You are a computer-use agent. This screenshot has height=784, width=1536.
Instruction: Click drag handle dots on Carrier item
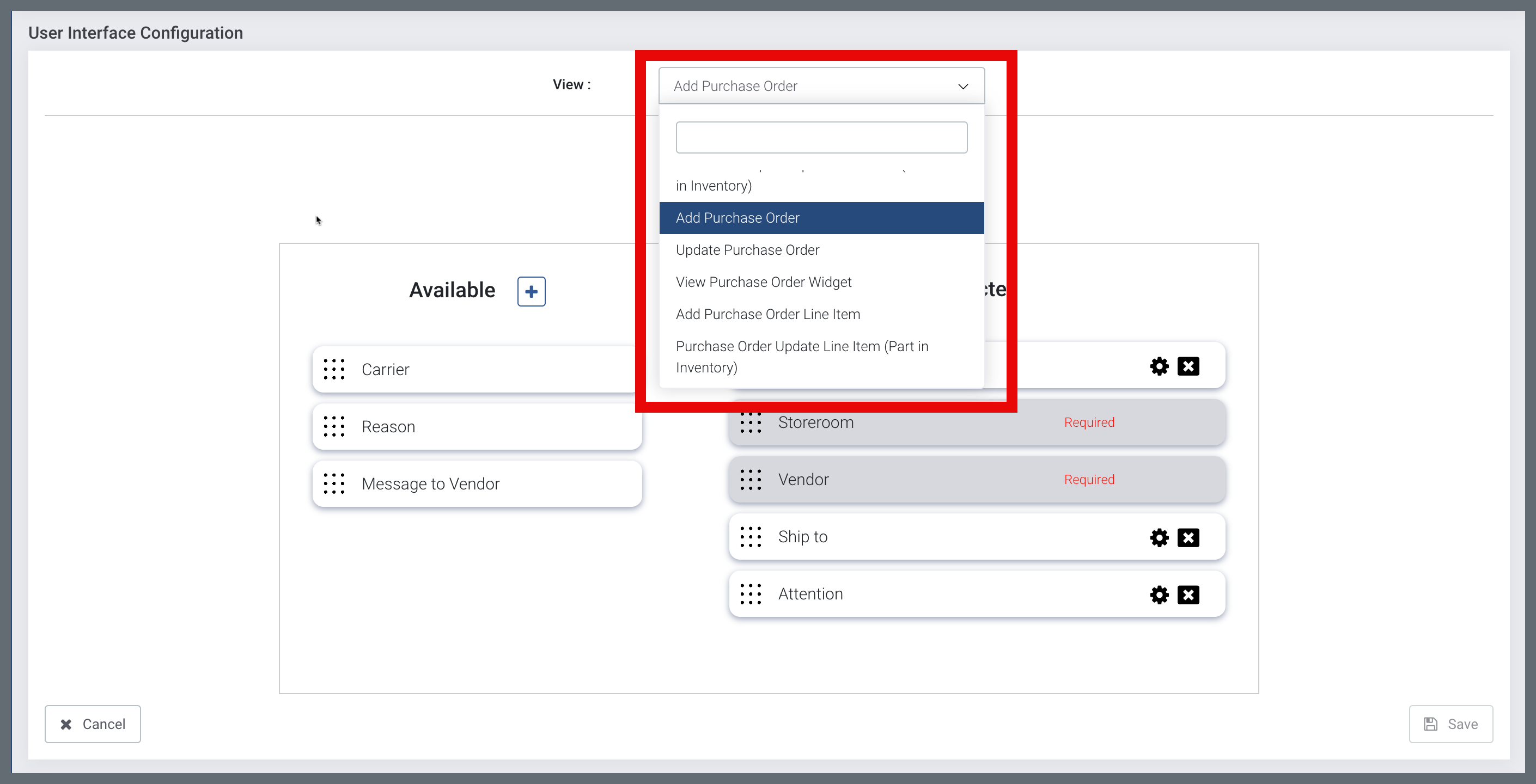334,369
